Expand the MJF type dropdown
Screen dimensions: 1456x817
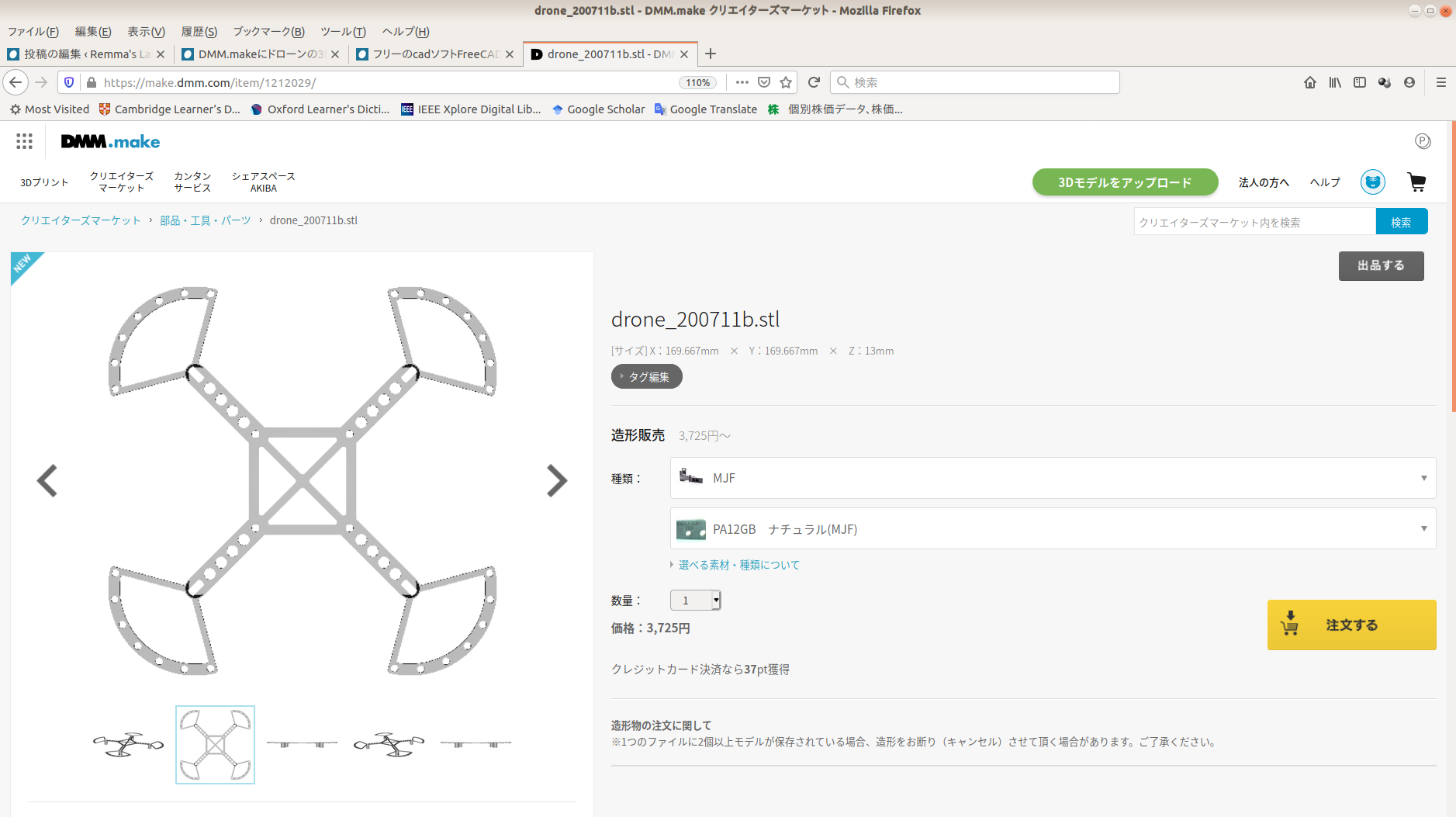(1053, 478)
